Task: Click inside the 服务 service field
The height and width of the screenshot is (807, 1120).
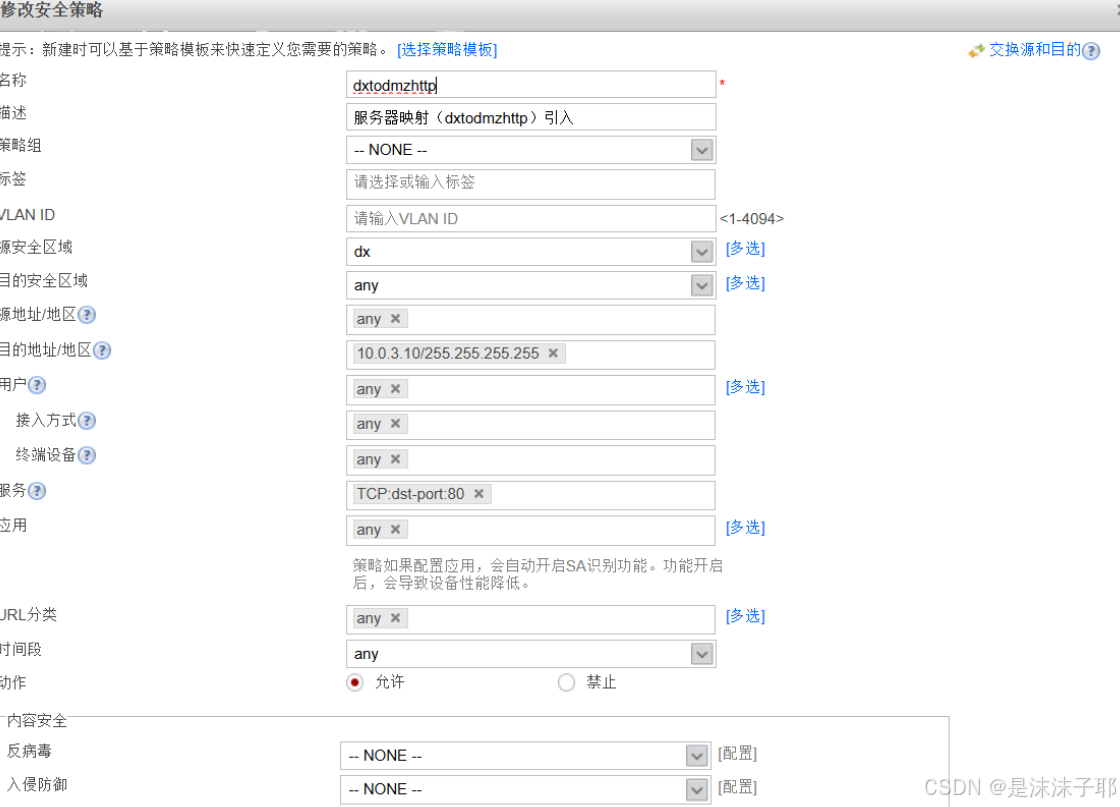Action: point(531,495)
